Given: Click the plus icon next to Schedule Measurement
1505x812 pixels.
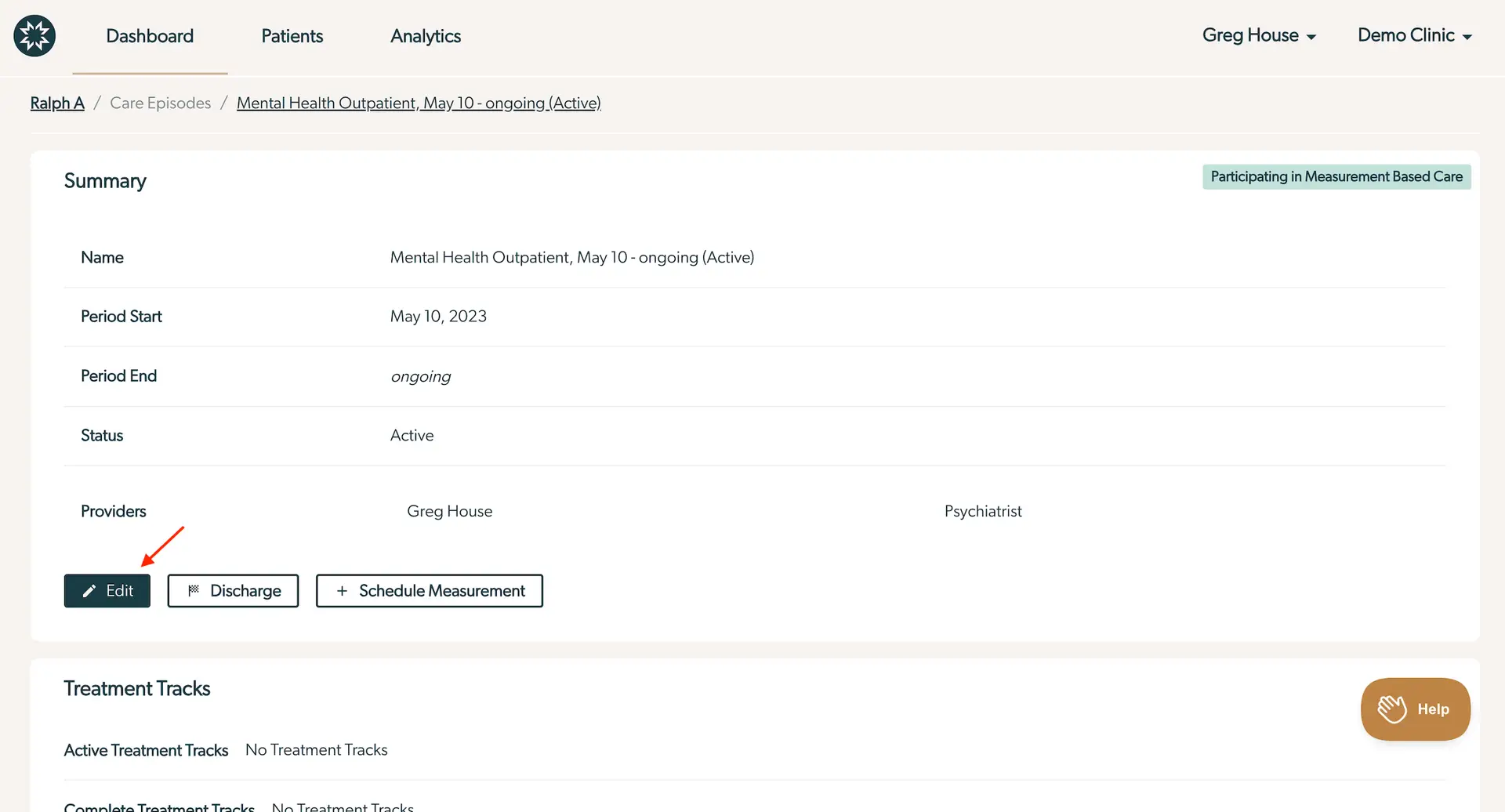Looking at the screenshot, I should coord(342,591).
